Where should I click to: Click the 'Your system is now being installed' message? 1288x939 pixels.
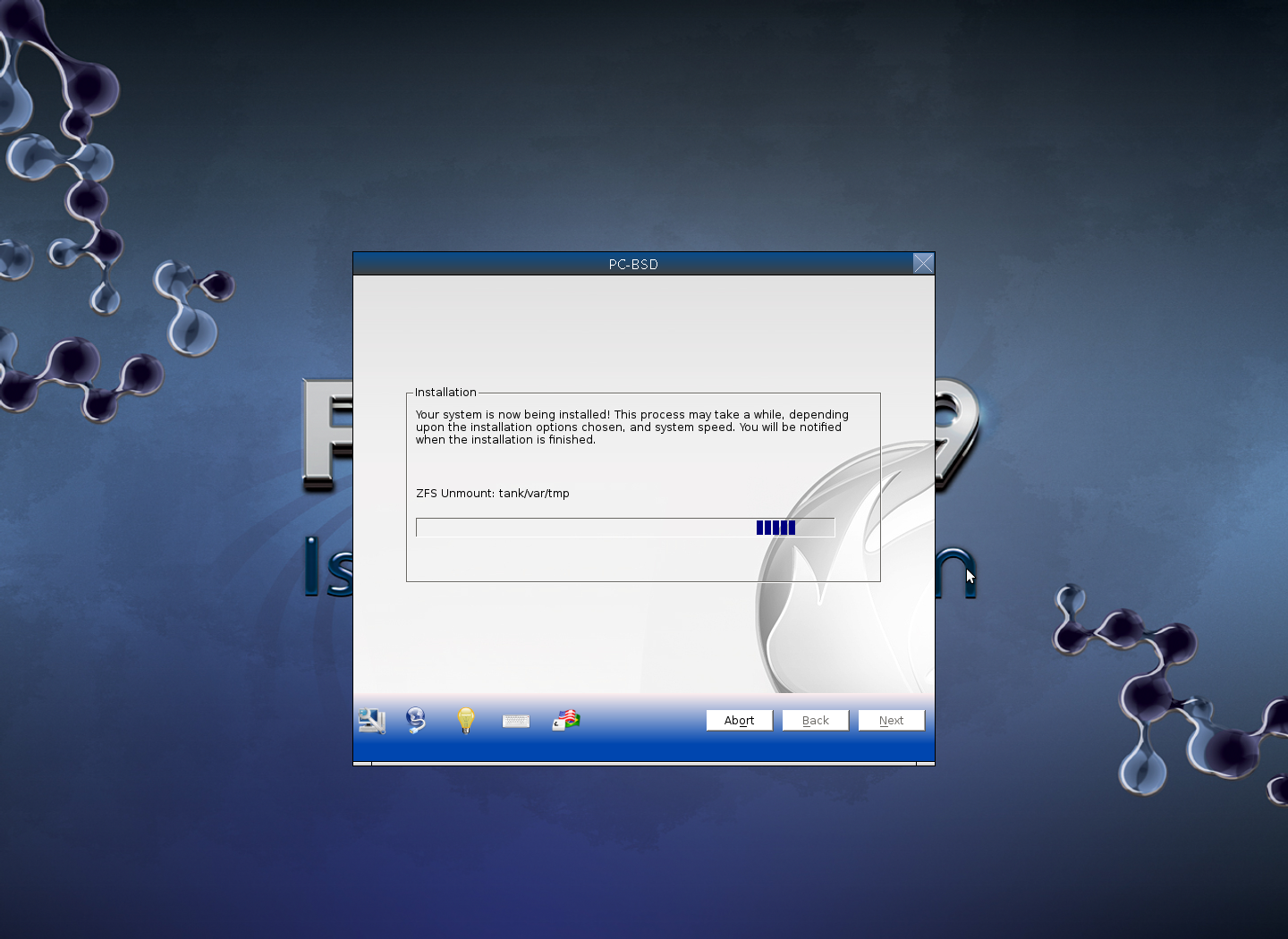[632, 427]
